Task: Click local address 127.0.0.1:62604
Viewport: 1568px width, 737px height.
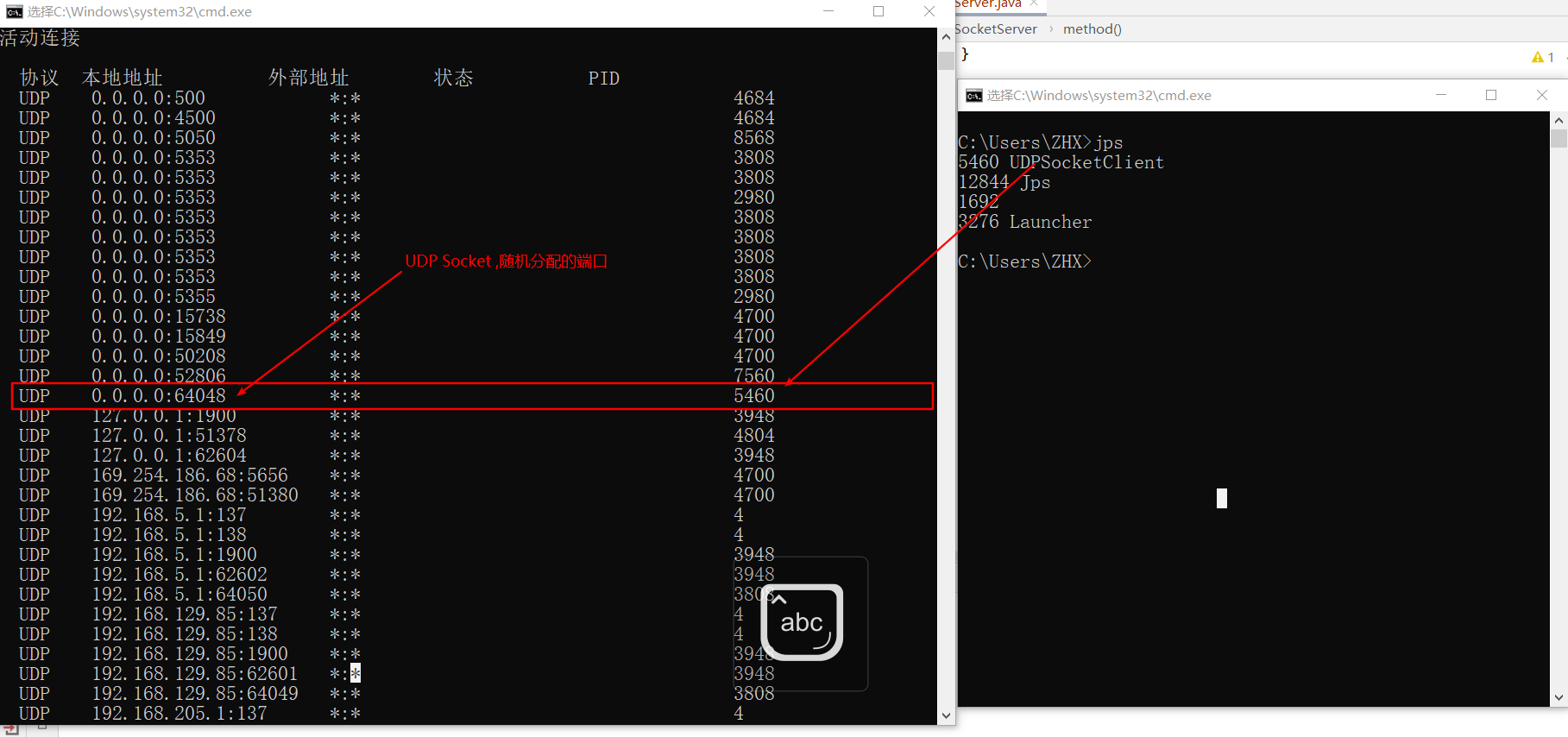Action: point(169,456)
